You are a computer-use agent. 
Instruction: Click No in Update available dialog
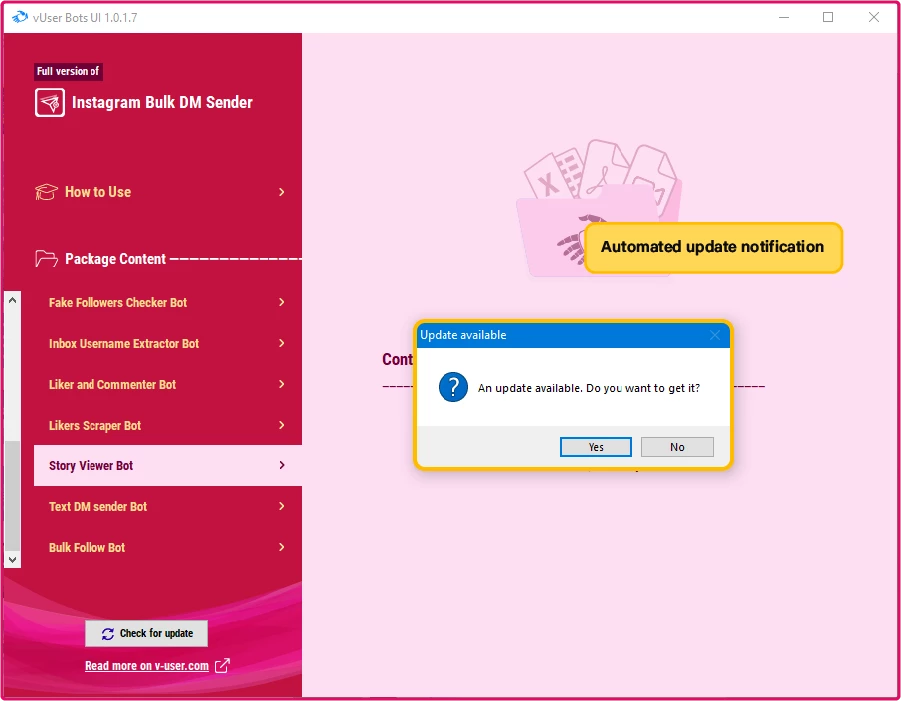pyautogui.click(x=677, y=447)
